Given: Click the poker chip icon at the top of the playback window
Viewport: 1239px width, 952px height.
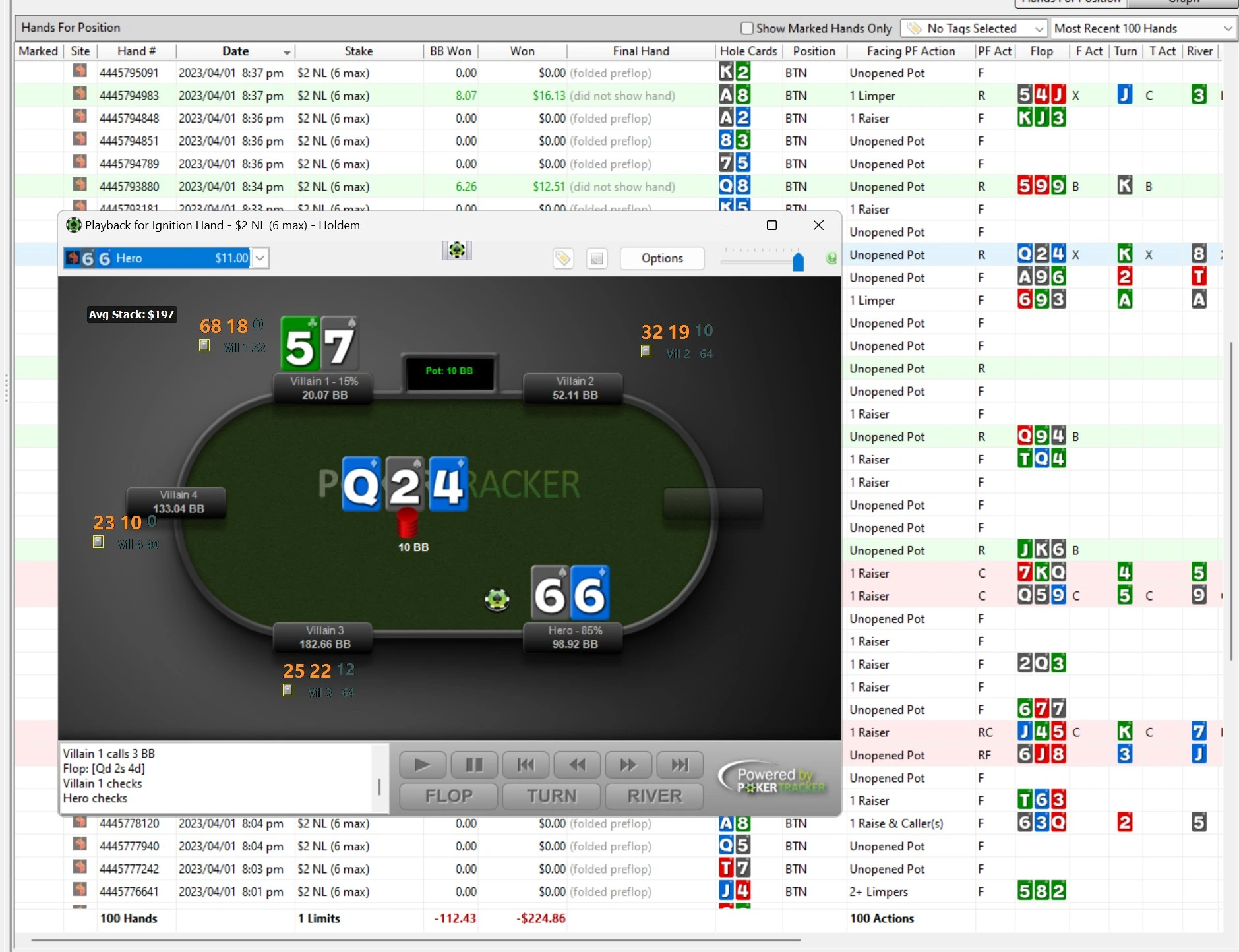Looking at the screenshot, I should [x=457, y=250].
